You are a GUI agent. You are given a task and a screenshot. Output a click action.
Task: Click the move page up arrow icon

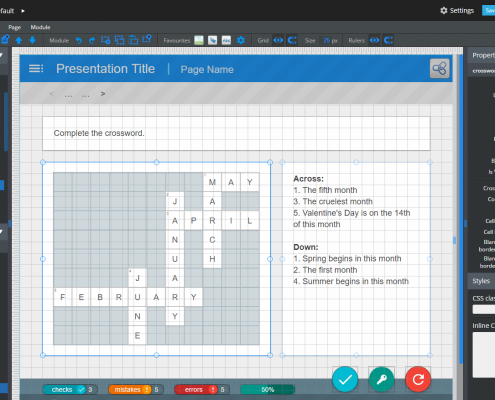(x=19, y=40)
